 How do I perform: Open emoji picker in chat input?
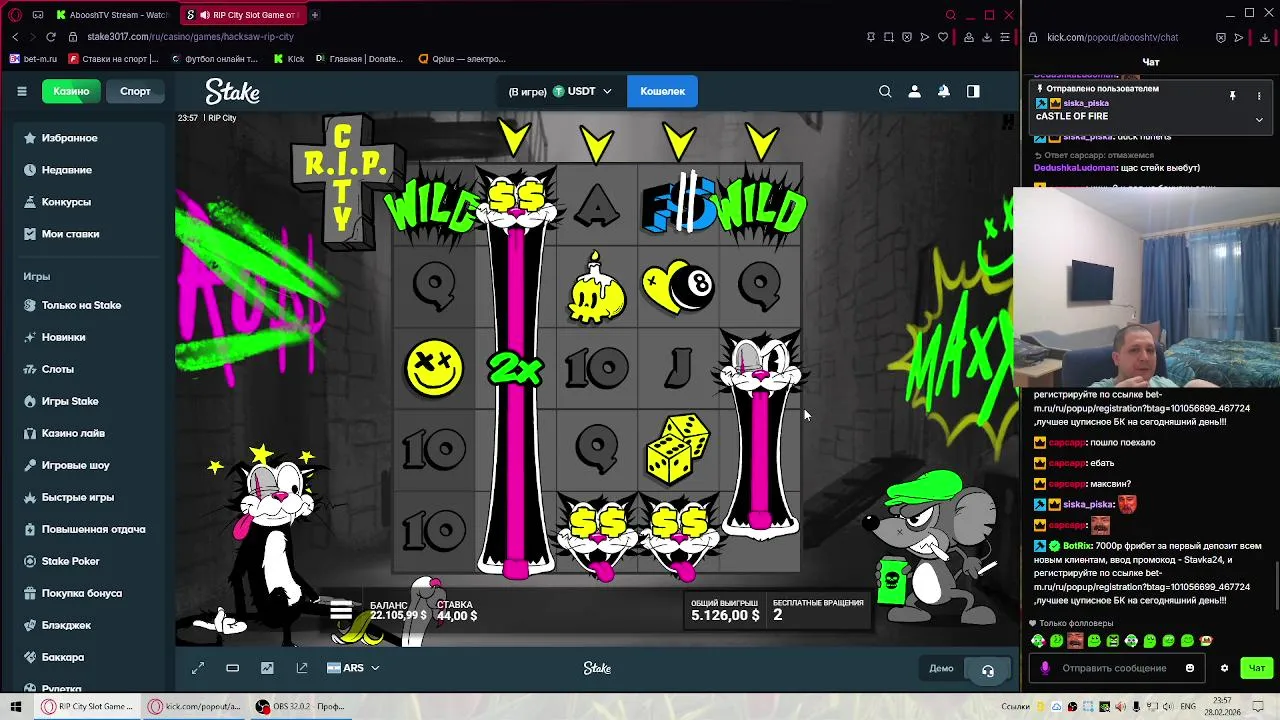(1190, 668)
